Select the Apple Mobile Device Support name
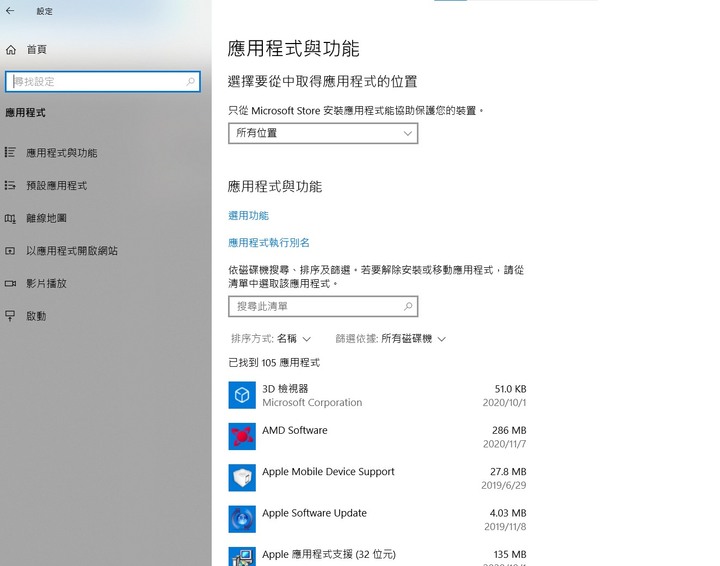The image size is (720, 566). (x=328, y=472)
